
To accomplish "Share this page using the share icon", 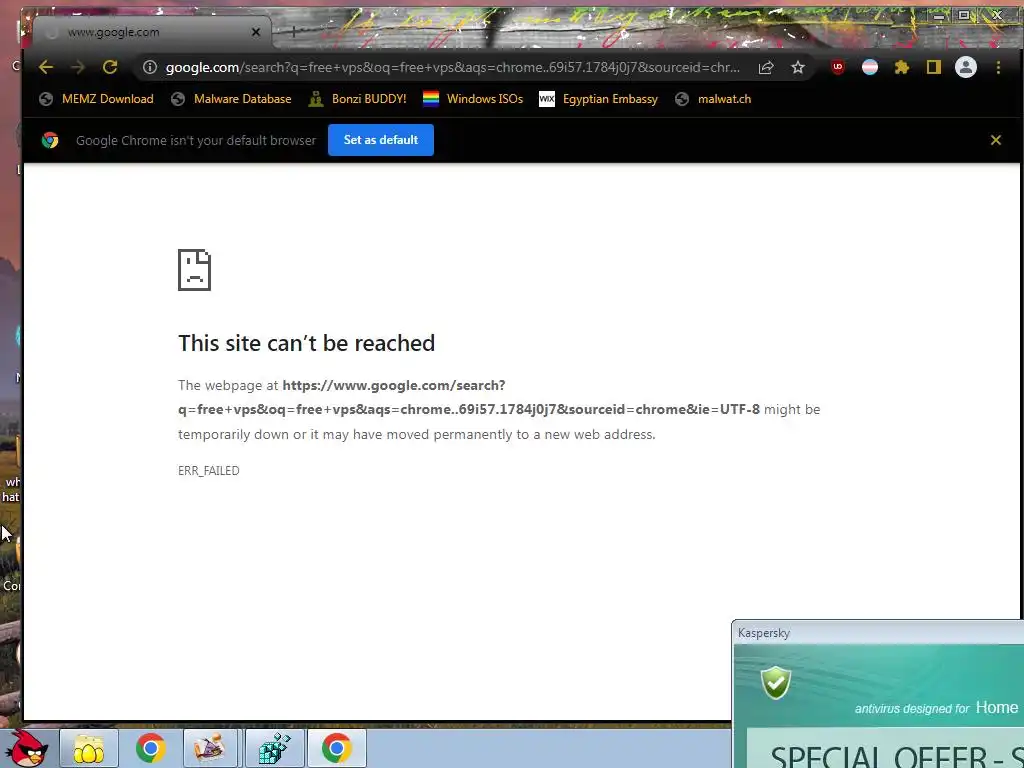I will 766,67.
